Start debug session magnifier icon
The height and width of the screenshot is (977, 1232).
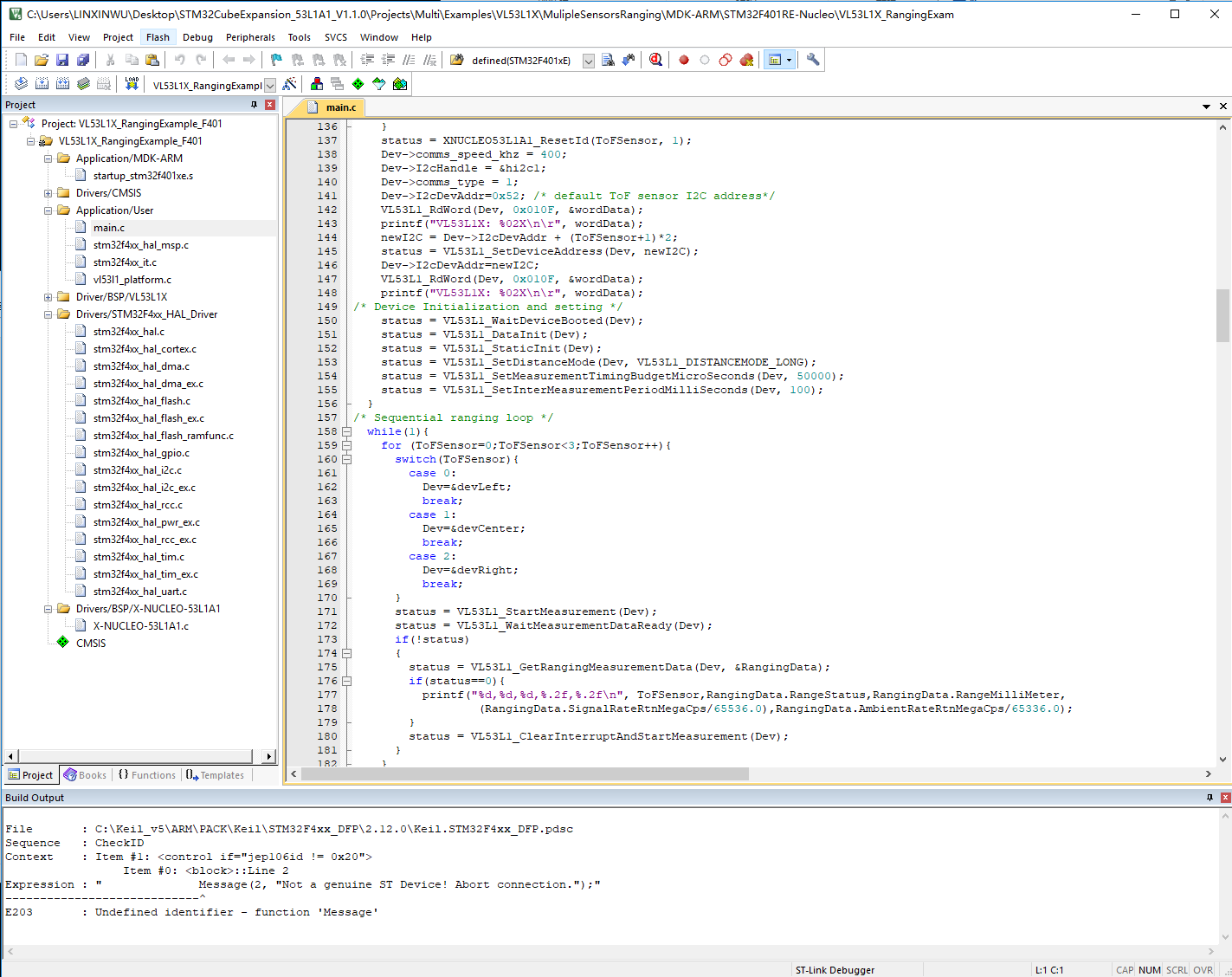pos(655,60)
